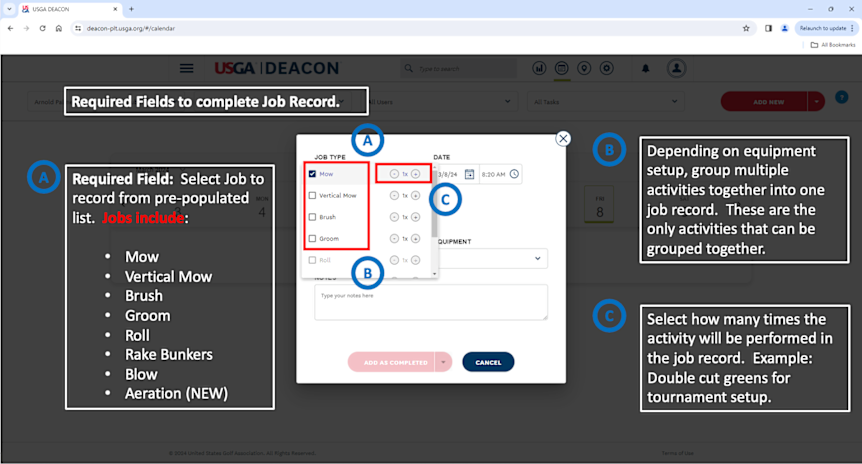Check the Roll job type
The image size is (862, 464).
pyautogui.click(x=312, y=260)
